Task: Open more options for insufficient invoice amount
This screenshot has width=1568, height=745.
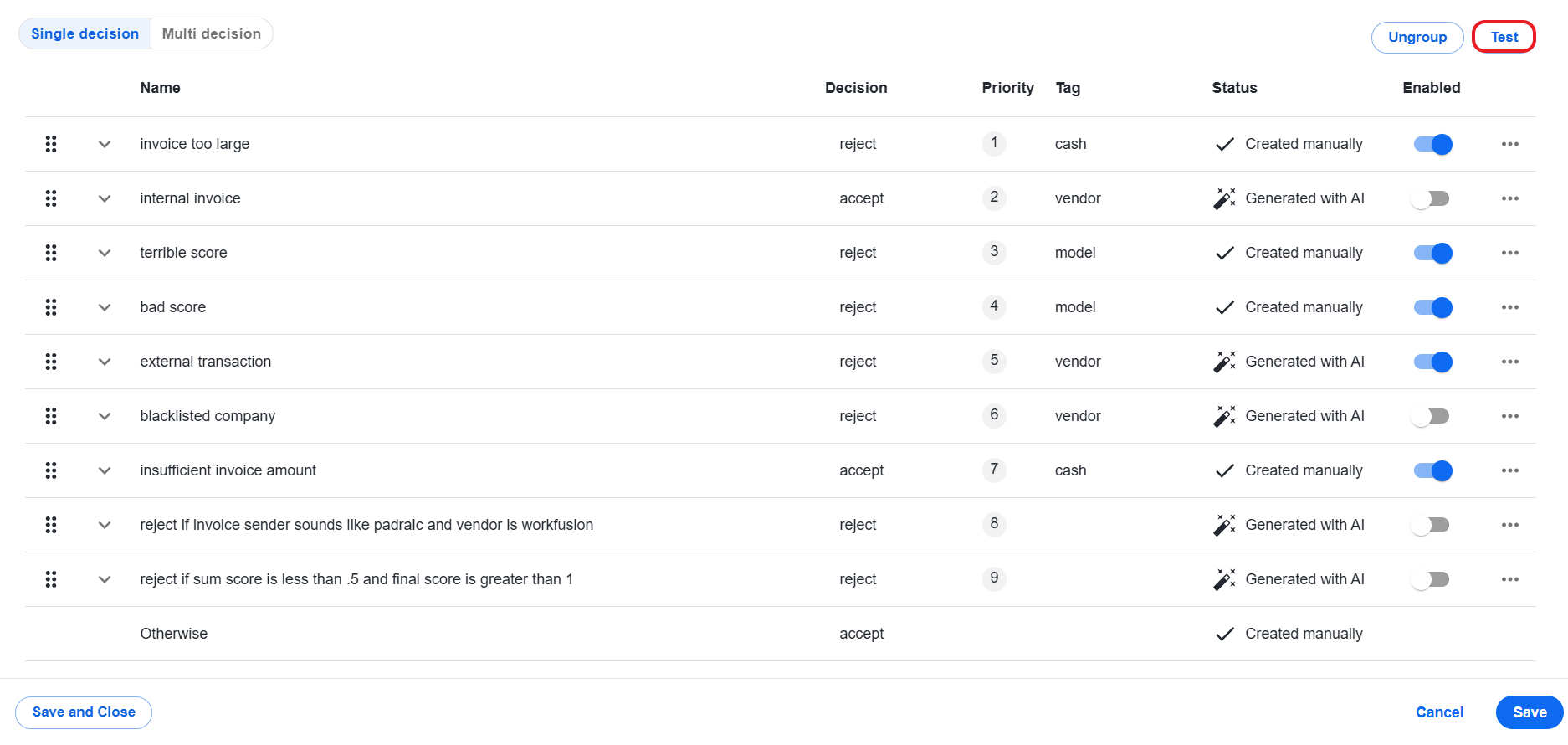Action: coord(1509,470)
